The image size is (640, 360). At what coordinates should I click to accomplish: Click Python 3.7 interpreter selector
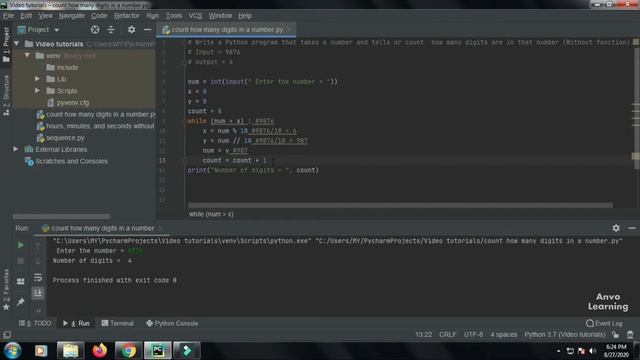point(565,334)
